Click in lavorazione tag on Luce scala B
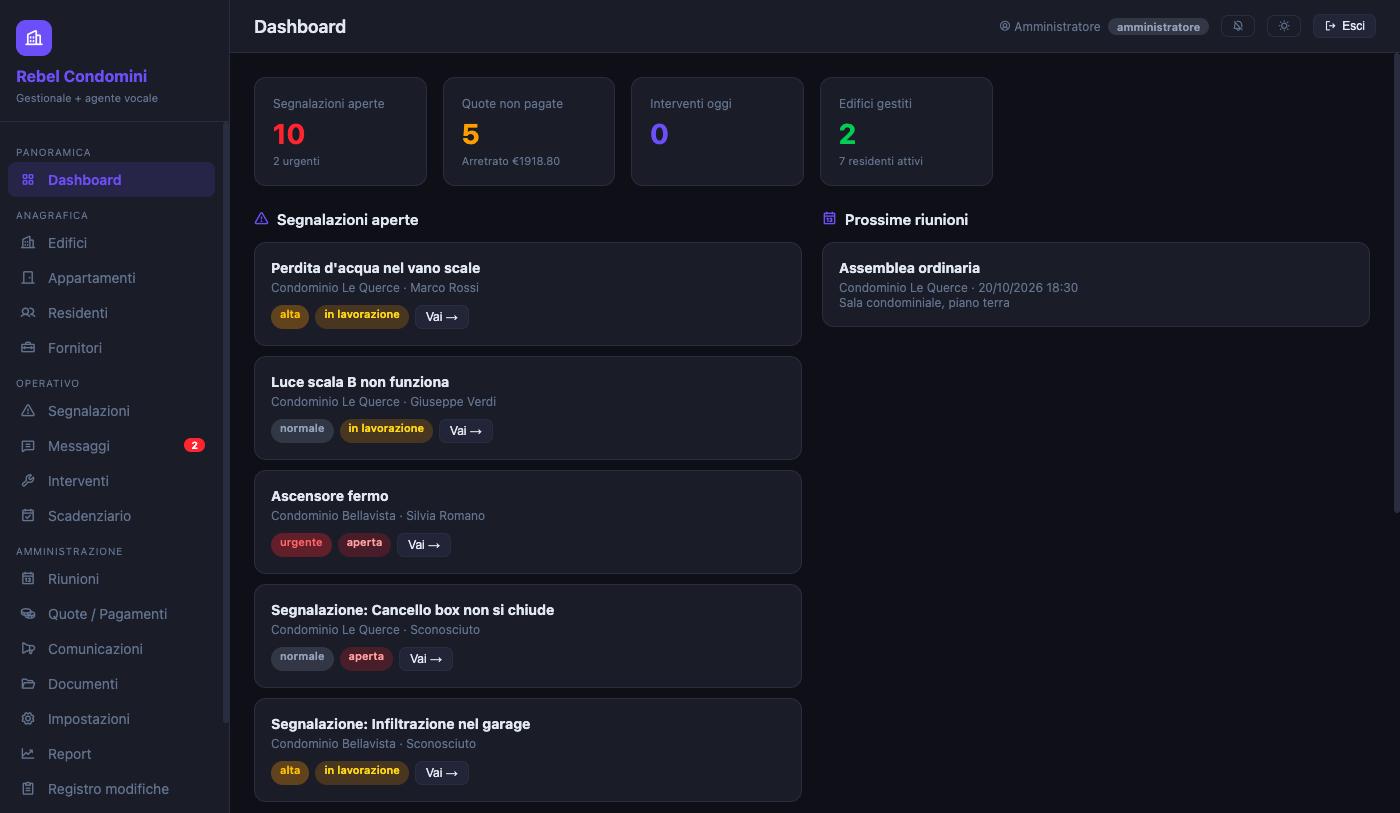 click(386, 430)
